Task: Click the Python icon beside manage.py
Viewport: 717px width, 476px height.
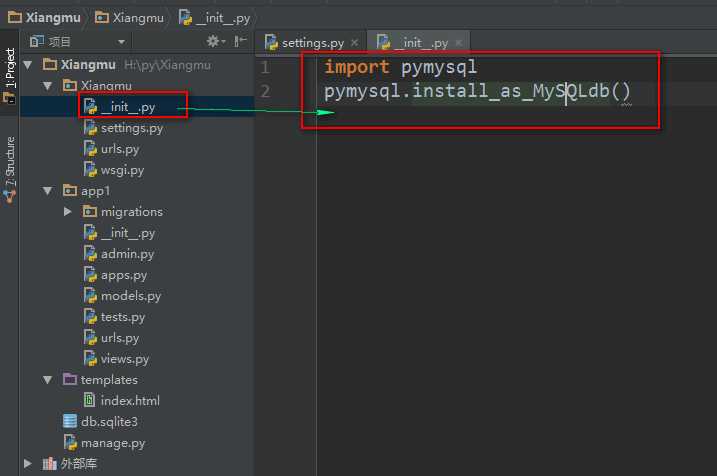Action: coord(70,443)
